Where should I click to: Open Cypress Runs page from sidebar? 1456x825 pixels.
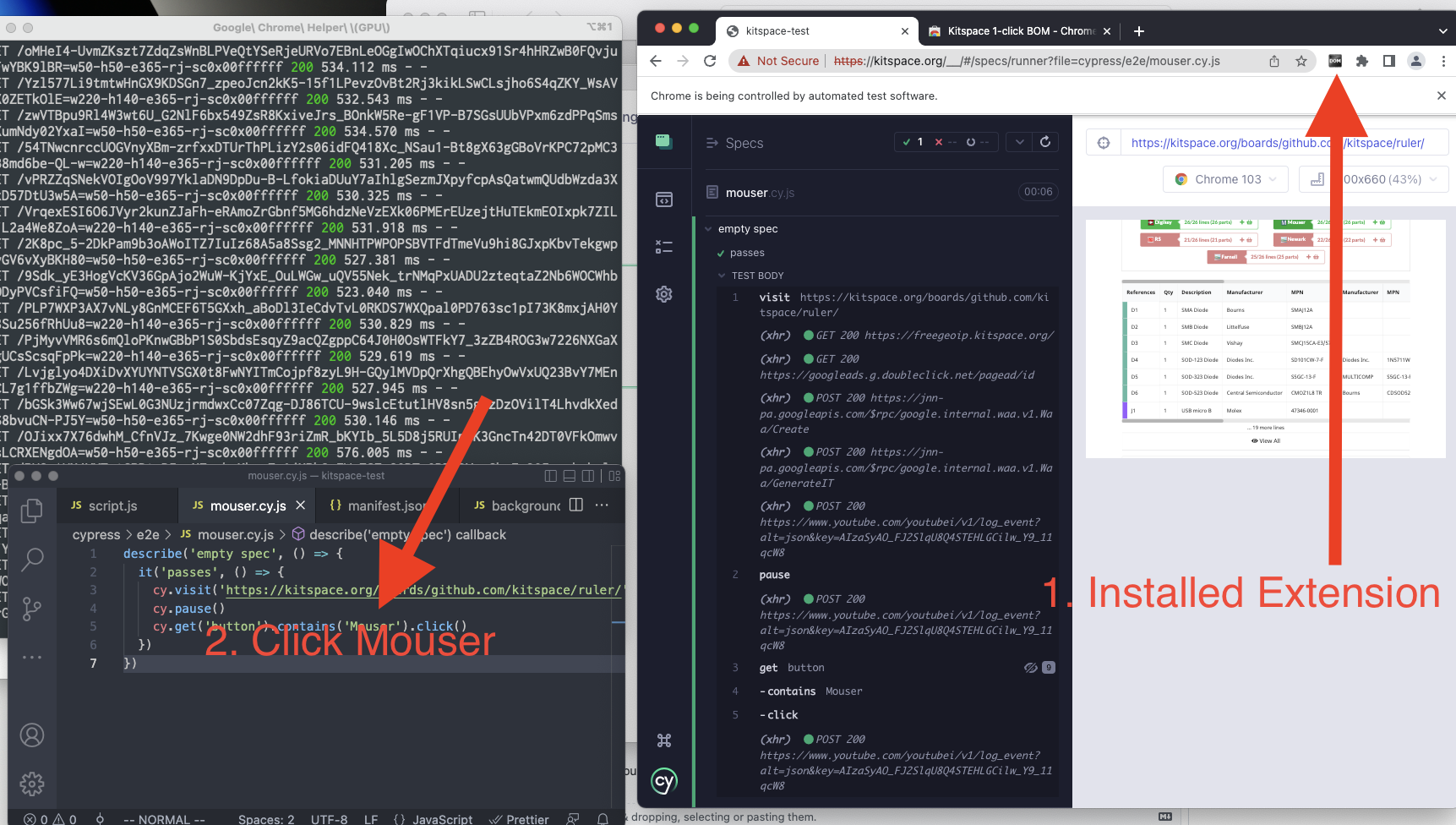click(664, 247)
